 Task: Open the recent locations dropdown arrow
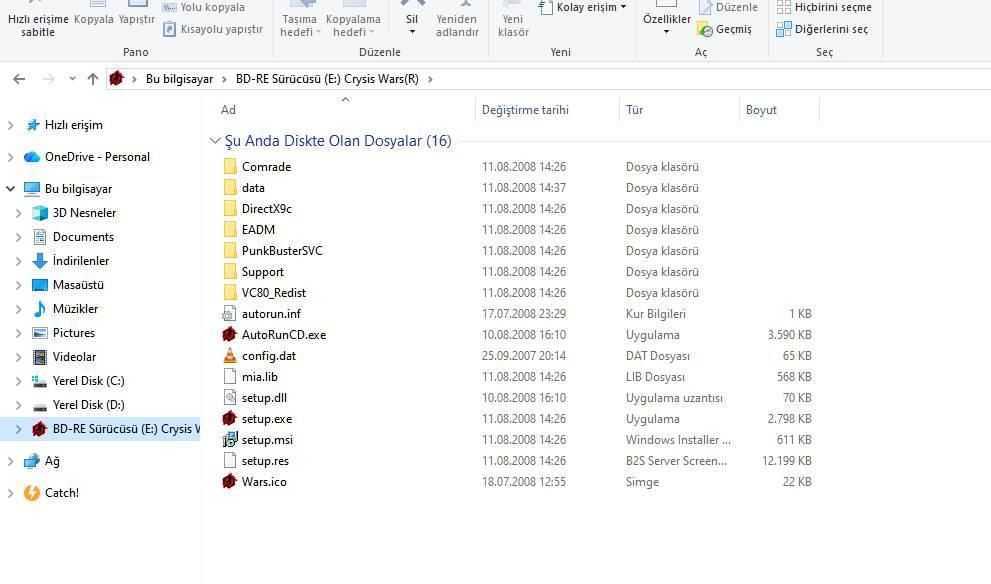point(72,79)
